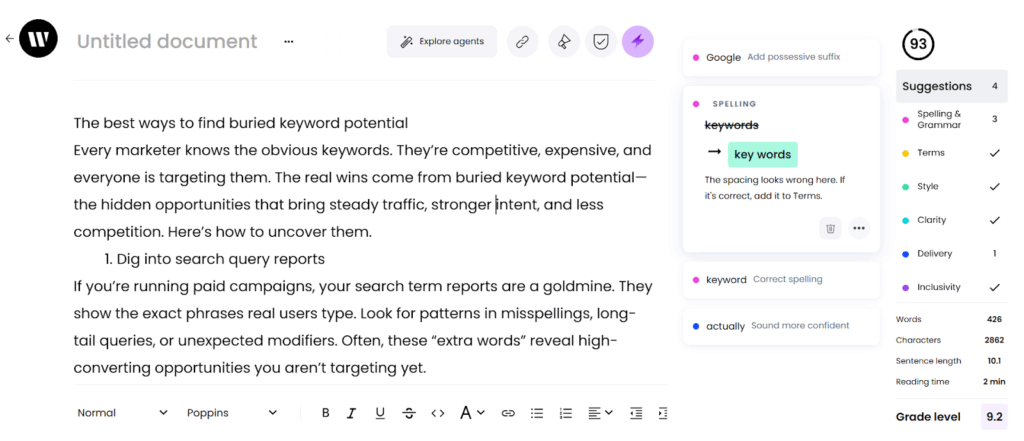Image resolution: width=1024 pixels, height=441 pixels.
Task: Click the struck-through word 'keywords'
Action: click(731, 125)
